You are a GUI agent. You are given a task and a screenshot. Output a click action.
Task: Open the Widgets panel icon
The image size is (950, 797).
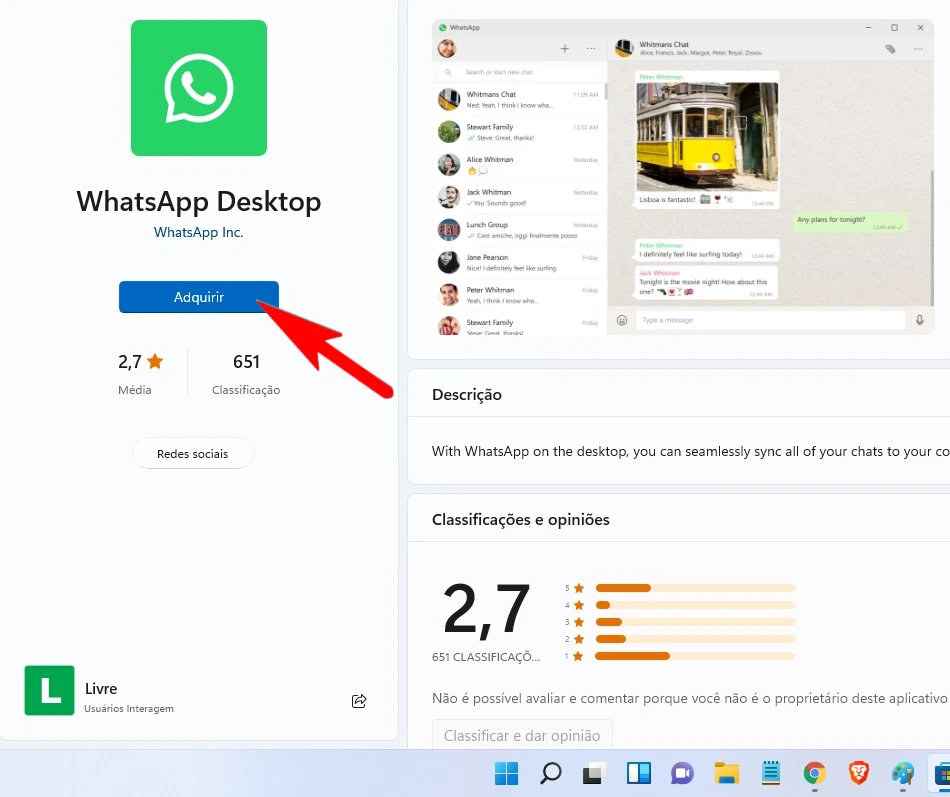click(x=639, y=773)
